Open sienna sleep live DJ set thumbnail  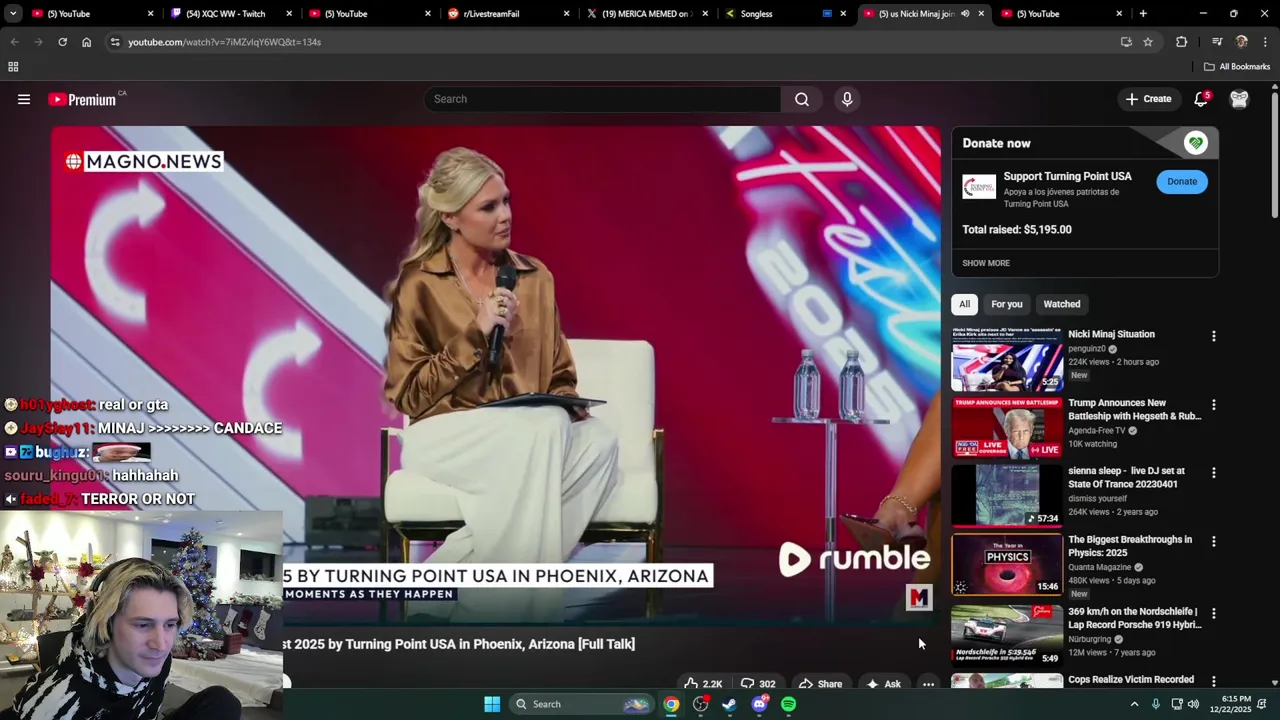pos(1007,495)
